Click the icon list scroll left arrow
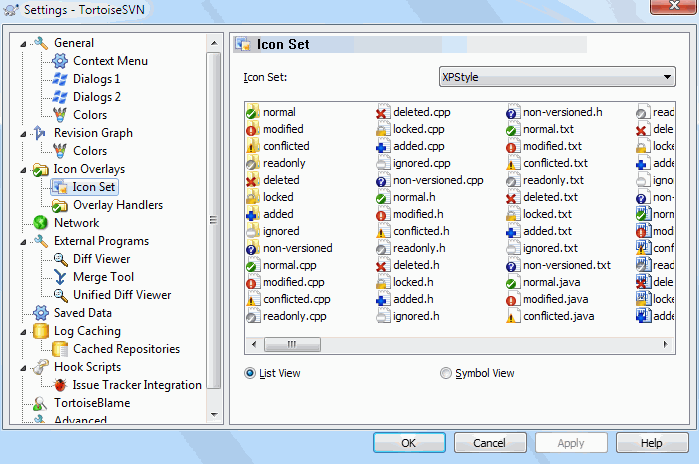The height and width of the screenshot is (464, 699). (254, 344)
